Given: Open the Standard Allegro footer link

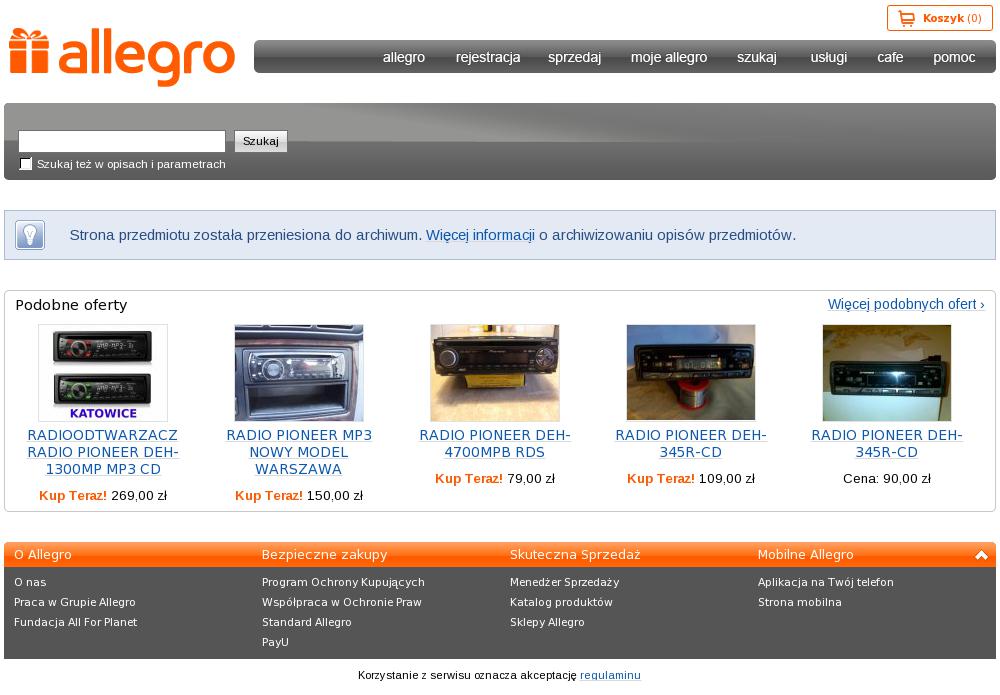Looking at the screenshot, I should coord(307,622).
